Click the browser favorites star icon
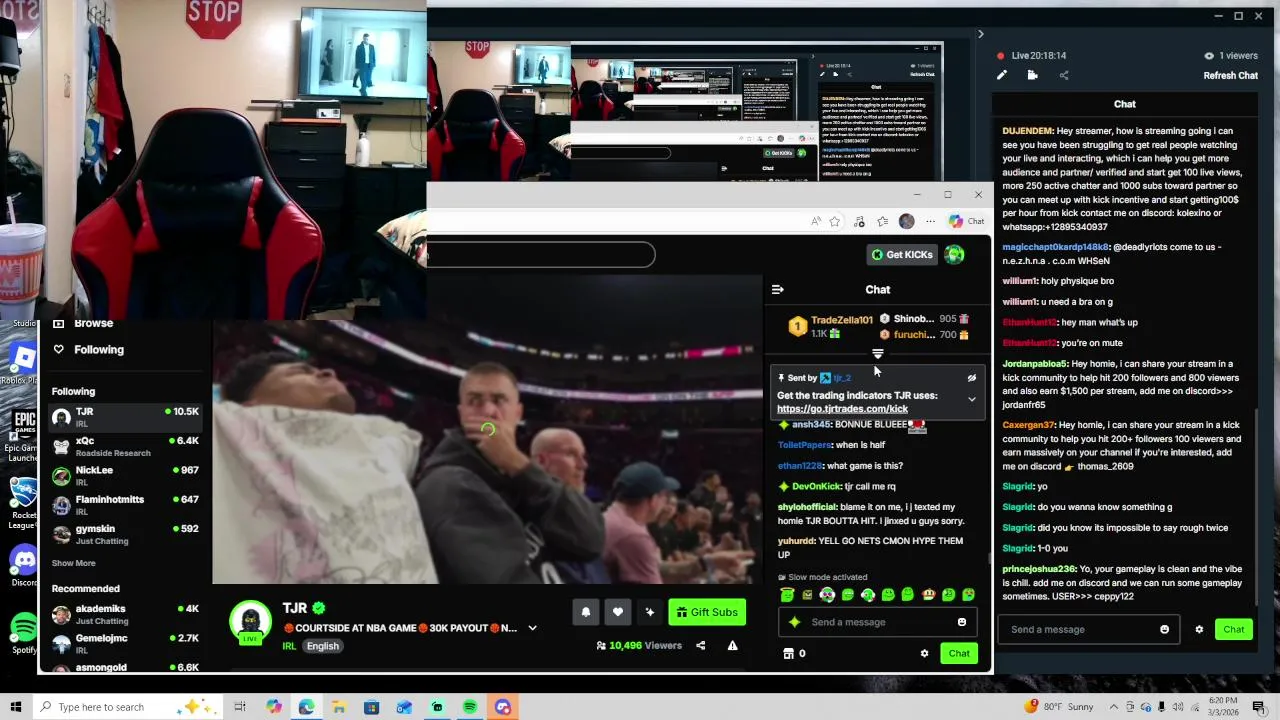The image size is (1280, 720). pos(835,222)
